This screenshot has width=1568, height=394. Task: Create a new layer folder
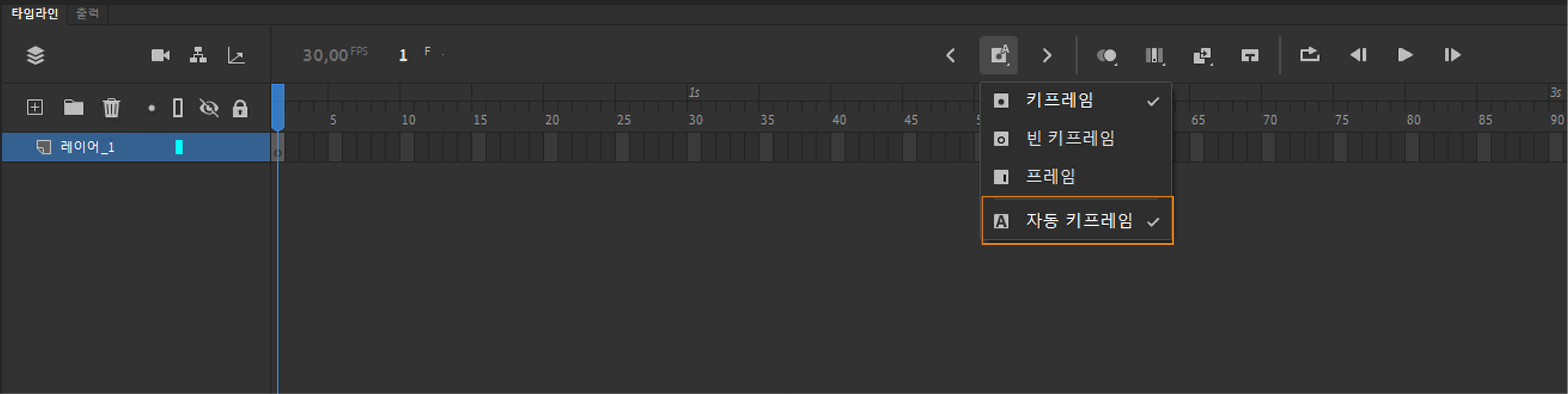[74, 108]
